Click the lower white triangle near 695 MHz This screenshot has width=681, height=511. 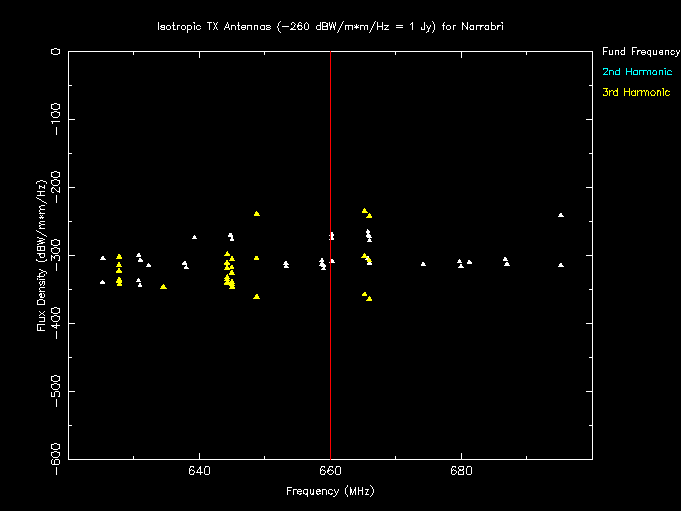tap(561, 265)
